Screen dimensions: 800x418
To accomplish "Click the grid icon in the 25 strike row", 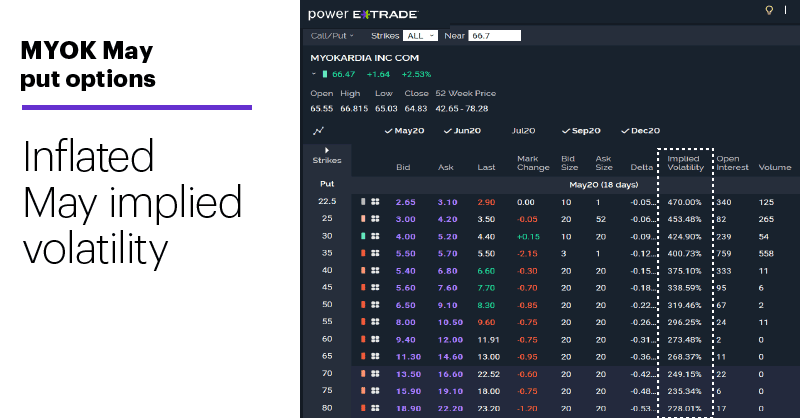I will (x=375, y=219).
